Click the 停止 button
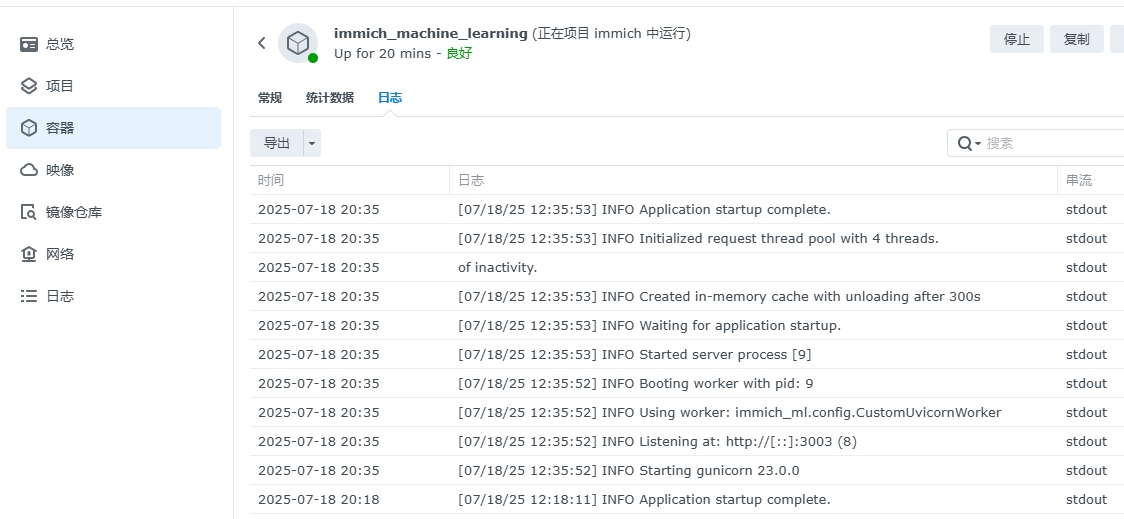Image resolution: width=1124 pixels, height=519 pixels. [x=1016, y=39]
